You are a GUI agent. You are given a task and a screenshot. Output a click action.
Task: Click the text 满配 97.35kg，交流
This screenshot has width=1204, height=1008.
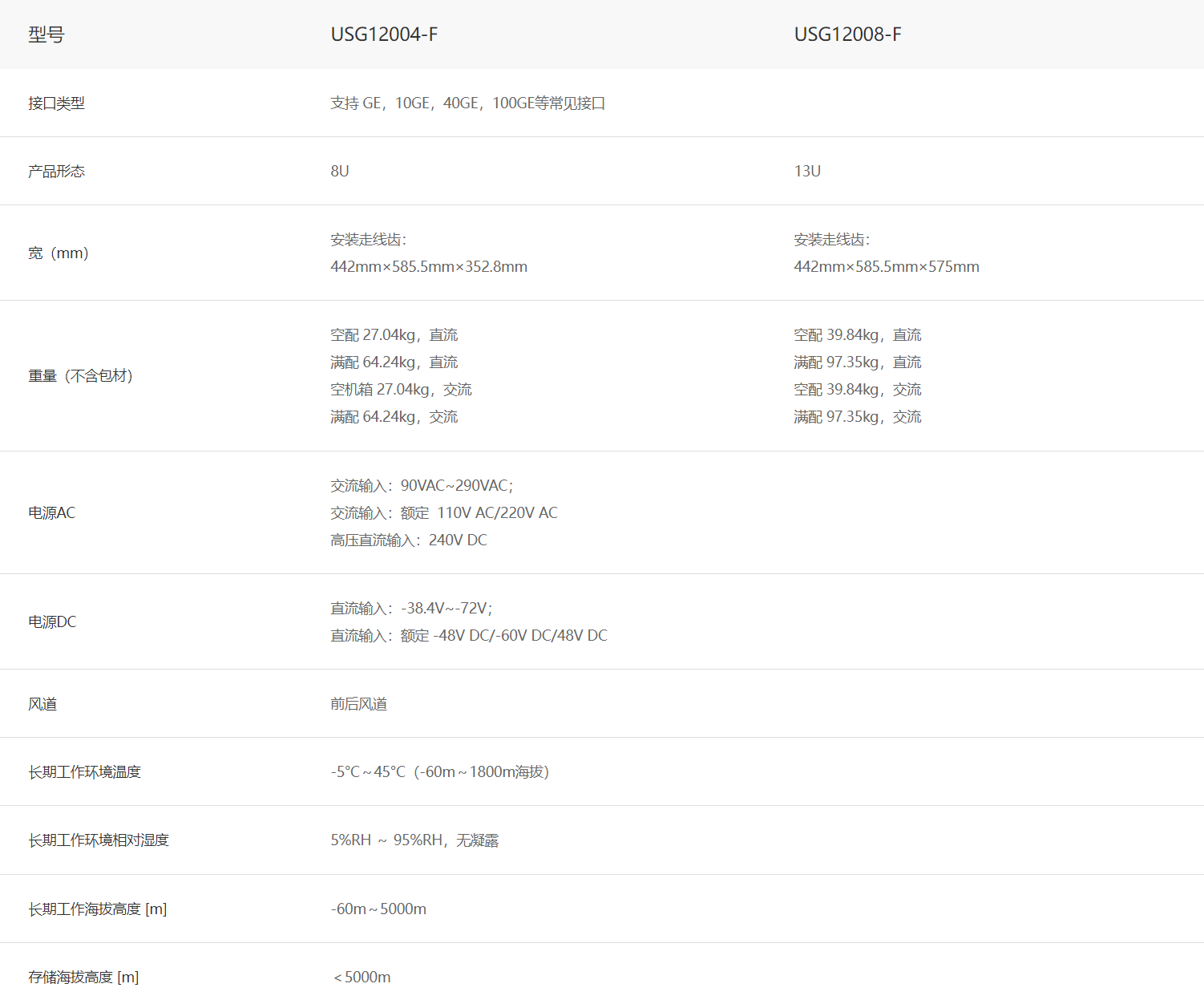pos(858,417)
